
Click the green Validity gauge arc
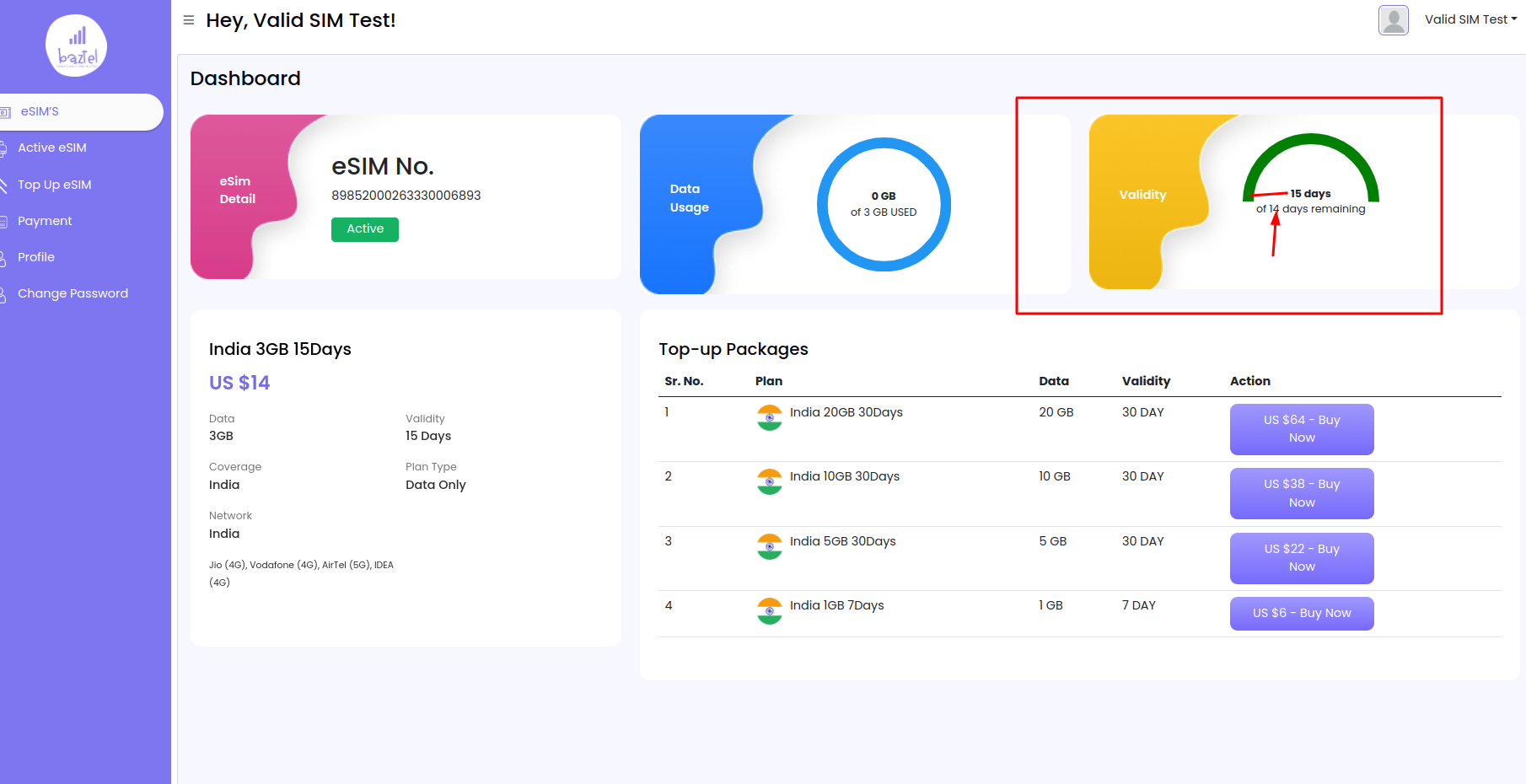pyautogui.click(x=1311, y=140)
